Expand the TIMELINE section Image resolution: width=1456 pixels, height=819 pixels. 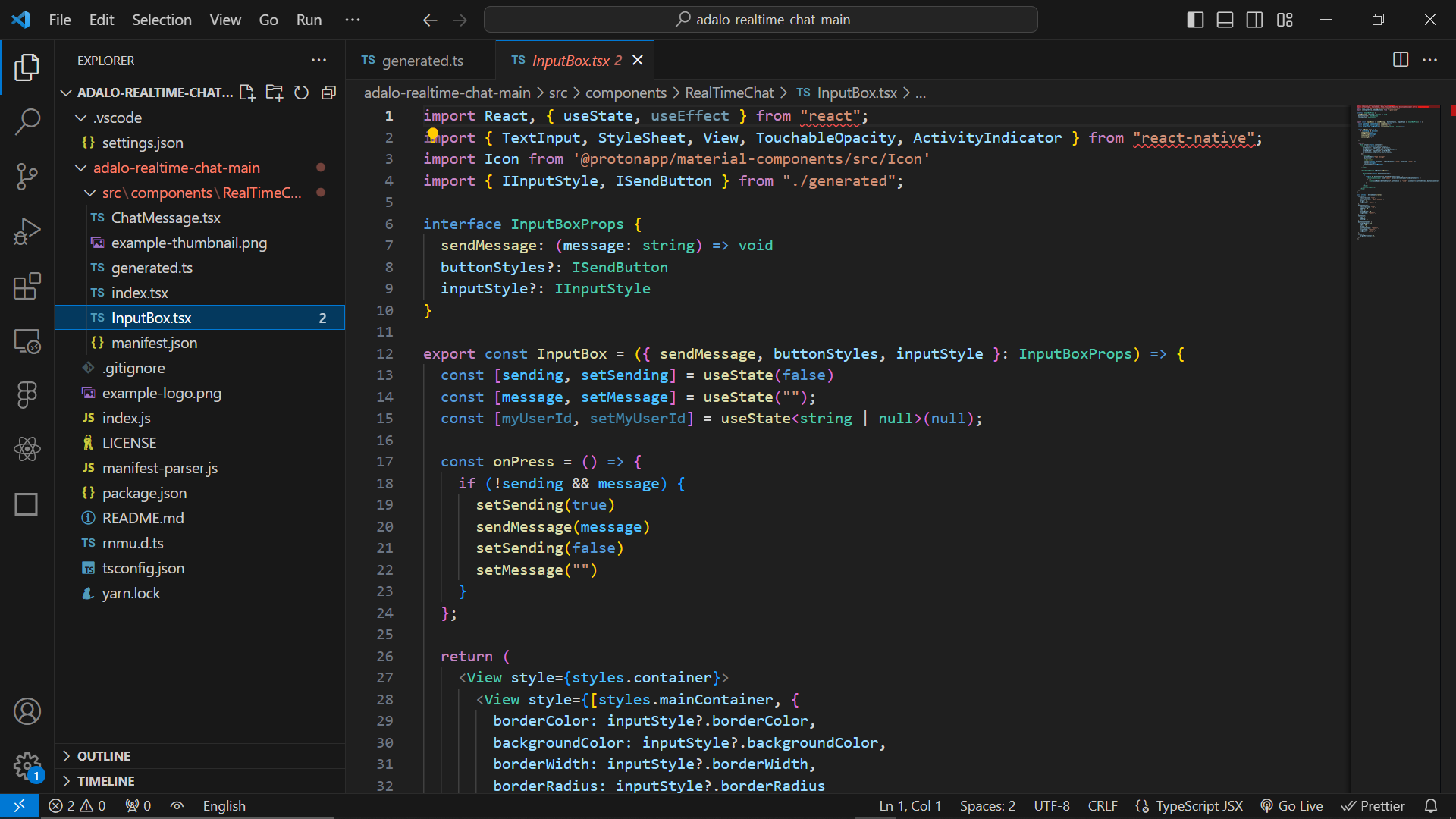pyautogui.click(x=105, y=781)
